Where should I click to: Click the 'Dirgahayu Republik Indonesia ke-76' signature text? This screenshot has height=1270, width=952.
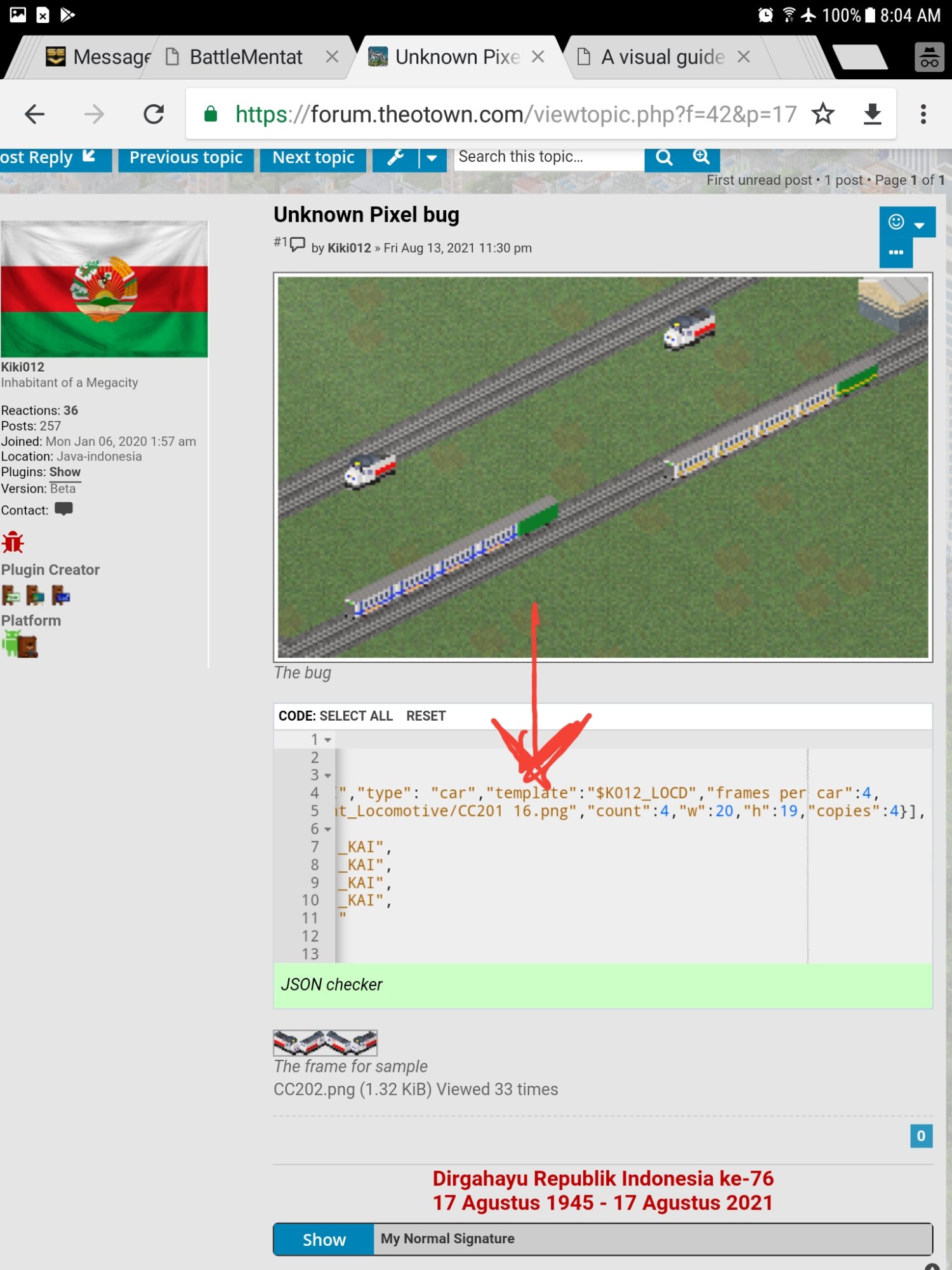(603, 1179)
